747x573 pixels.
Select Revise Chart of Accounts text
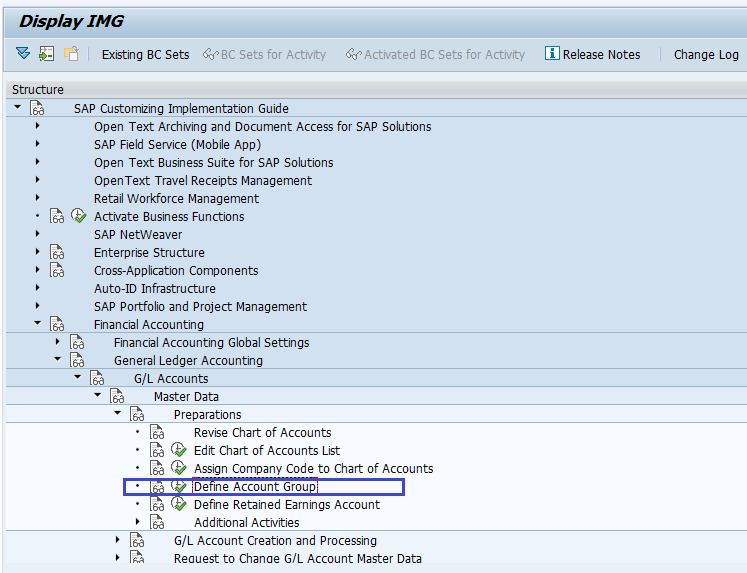tap(262, 432)
